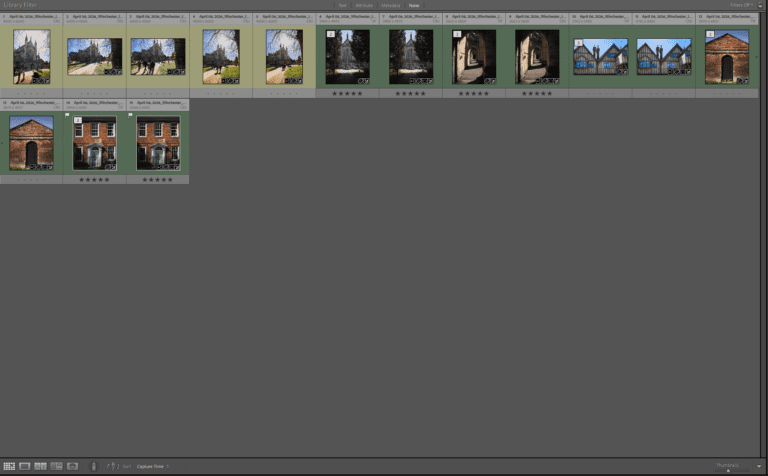
Task: Select the Metadata library filter tab
Action: tap(390, 5)
